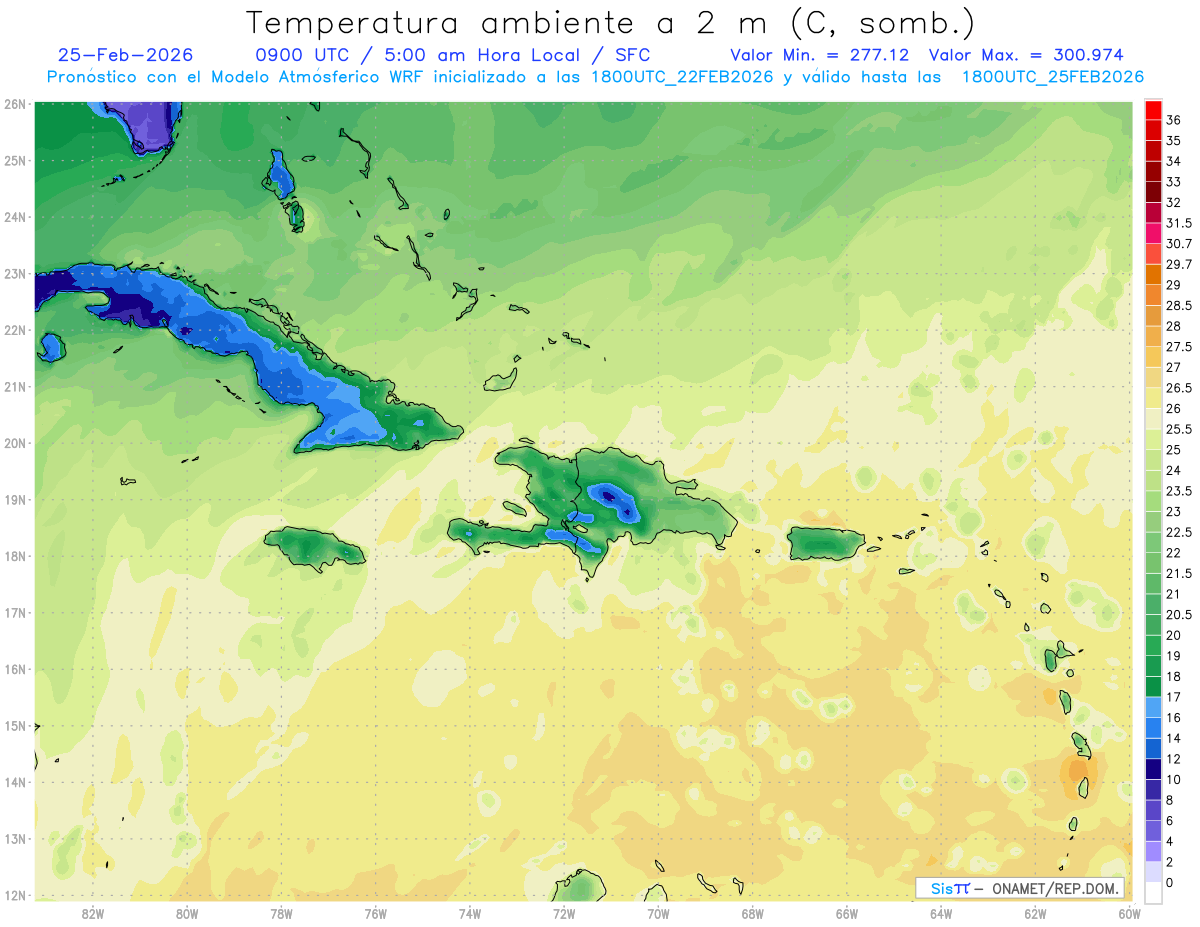Click the longitude label '70W'
1200x927 pixels.
tap(658, 913)
